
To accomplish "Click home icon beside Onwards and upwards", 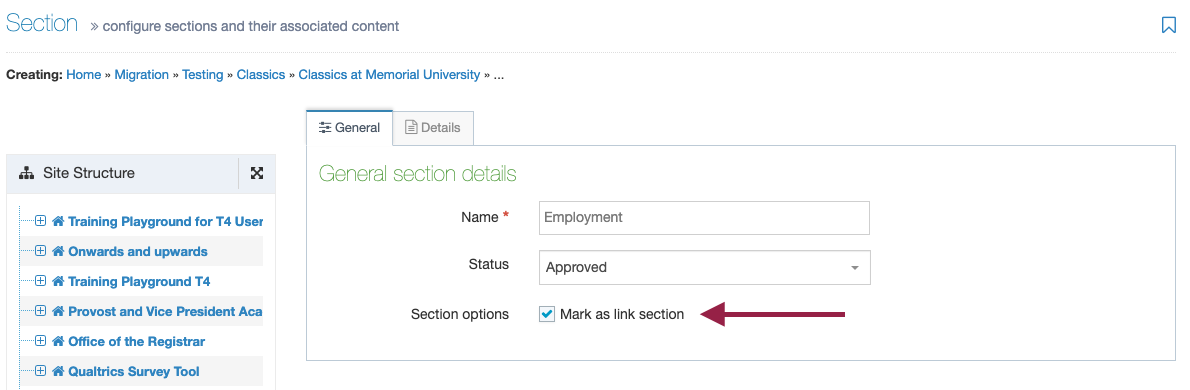I will pos(58,251).
